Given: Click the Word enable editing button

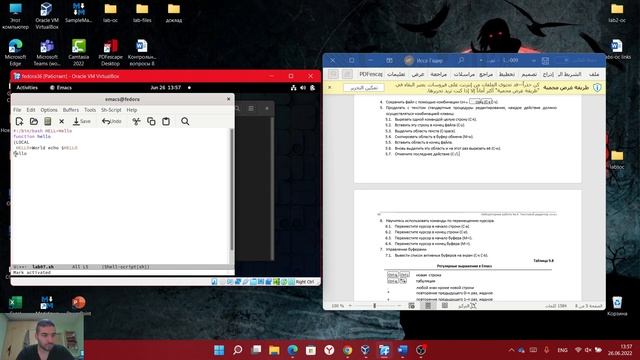Looking at the screenshot, I should point(363,88).
